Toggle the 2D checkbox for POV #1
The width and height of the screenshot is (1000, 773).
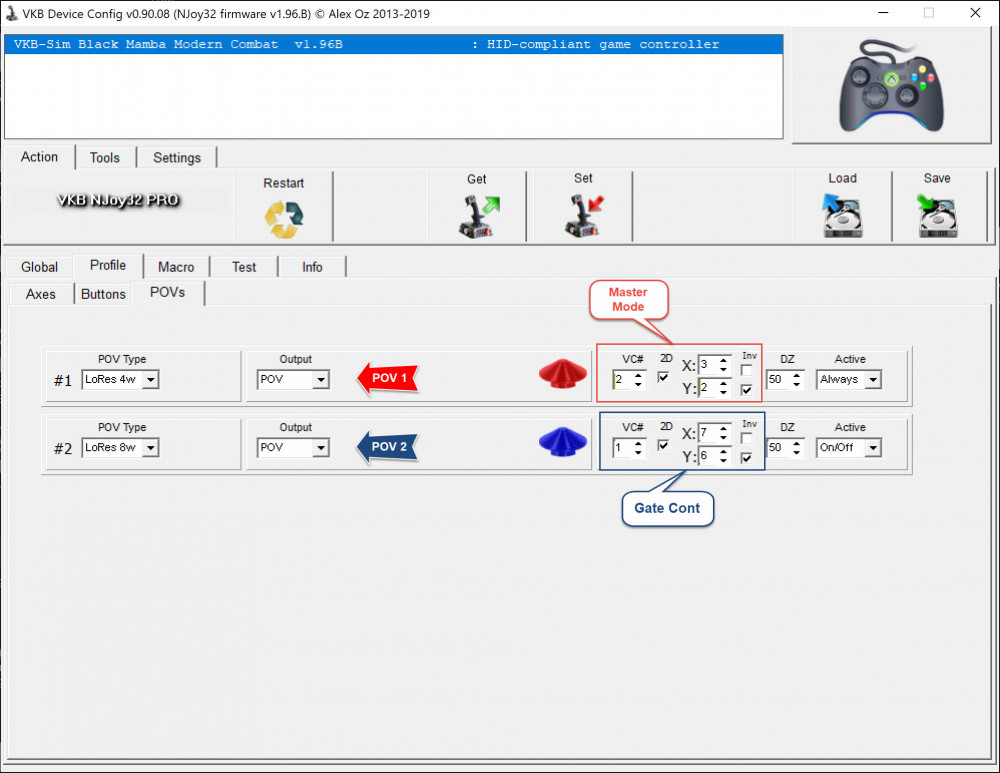tap(663, 377)
